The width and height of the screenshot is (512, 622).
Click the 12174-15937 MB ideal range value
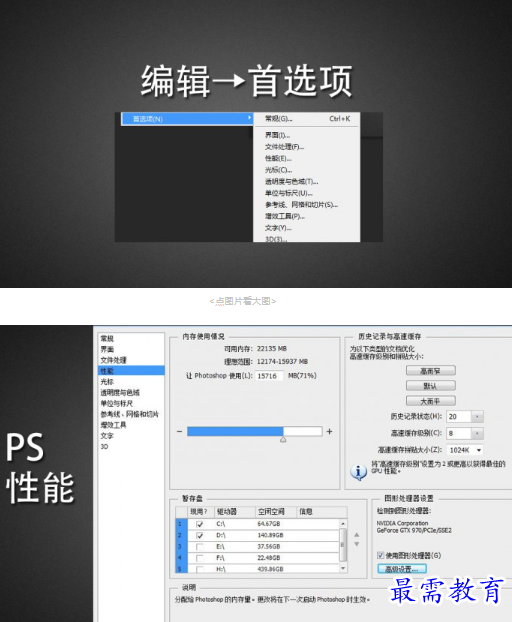click(x=282, y=361)
